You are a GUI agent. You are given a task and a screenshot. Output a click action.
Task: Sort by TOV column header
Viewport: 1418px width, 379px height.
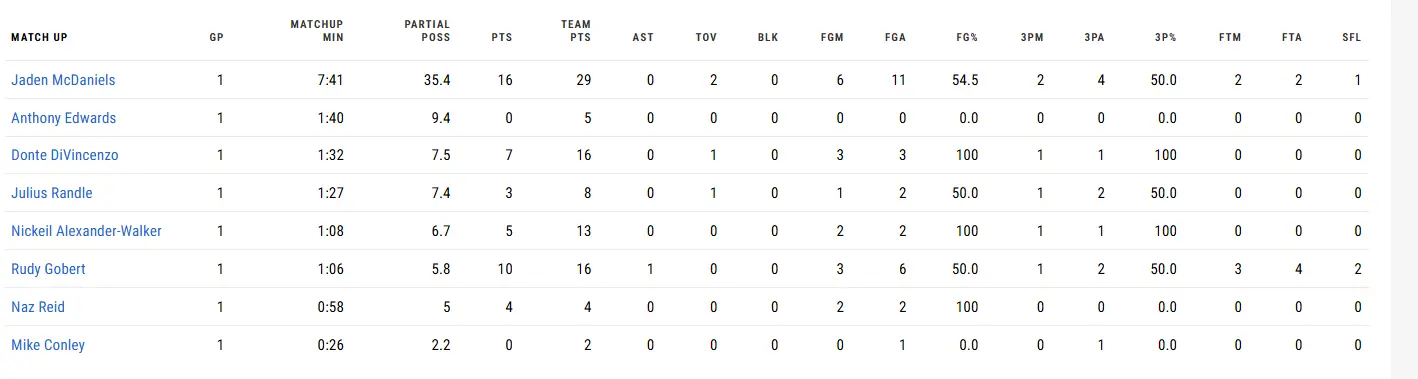pyautogui.click(x=706, y=38)
